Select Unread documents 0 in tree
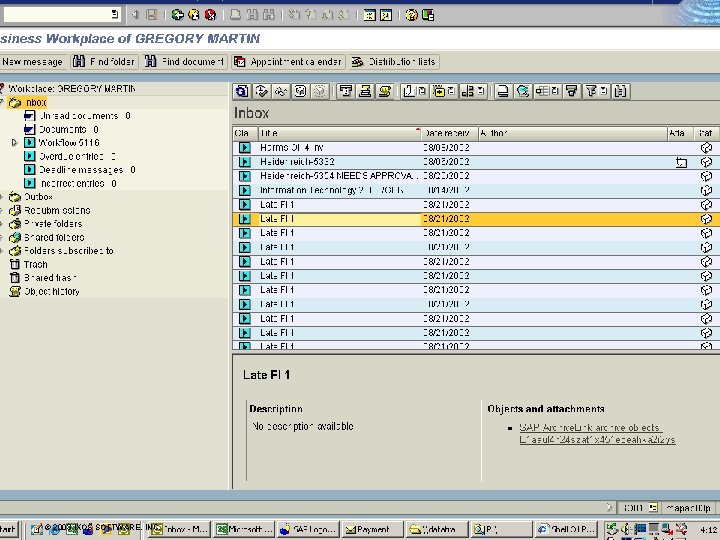The width and height of the screenshot is (720, 540). tap(85, 116)
